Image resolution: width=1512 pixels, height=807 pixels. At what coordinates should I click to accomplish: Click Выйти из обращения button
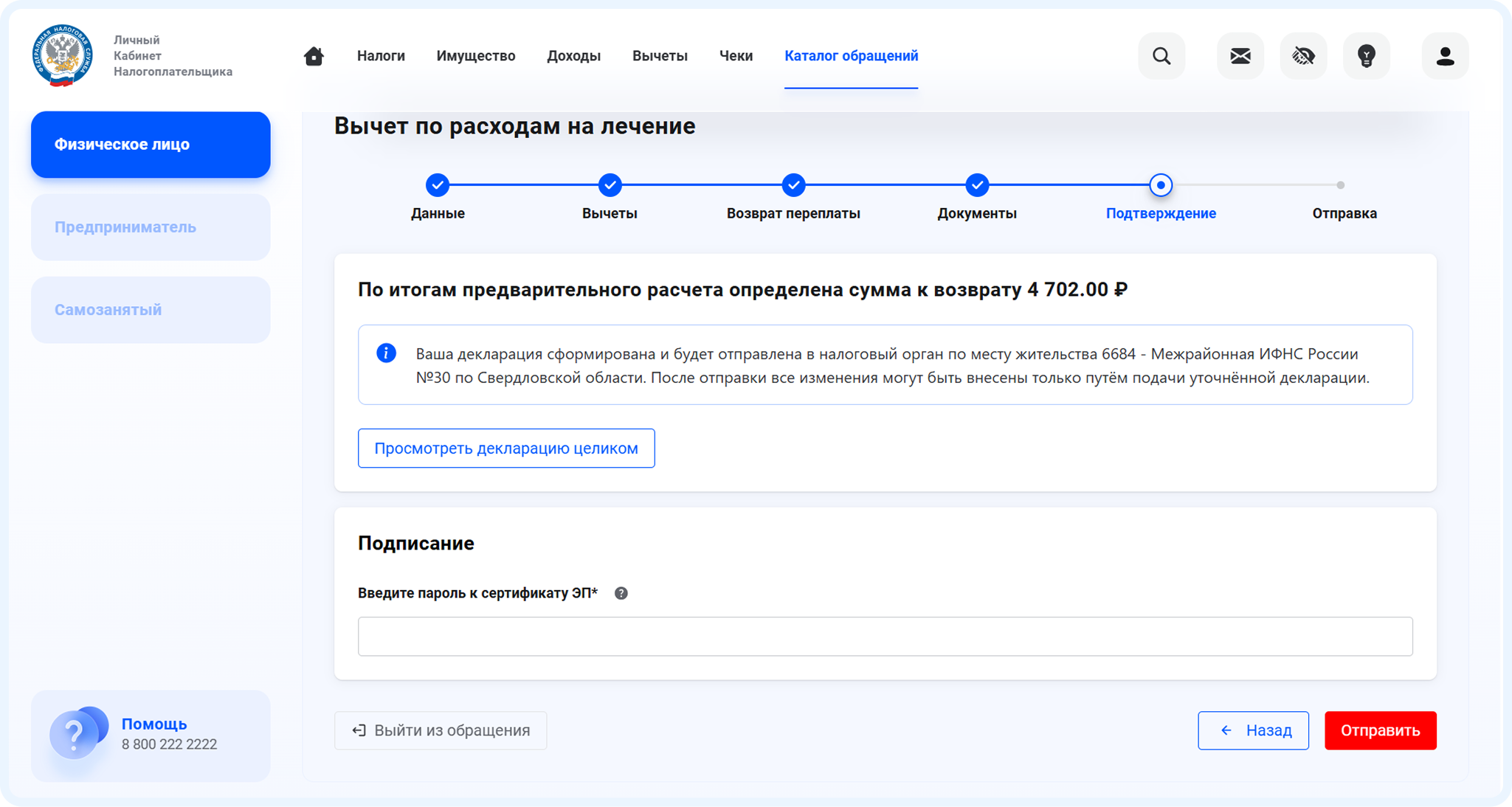441,730
